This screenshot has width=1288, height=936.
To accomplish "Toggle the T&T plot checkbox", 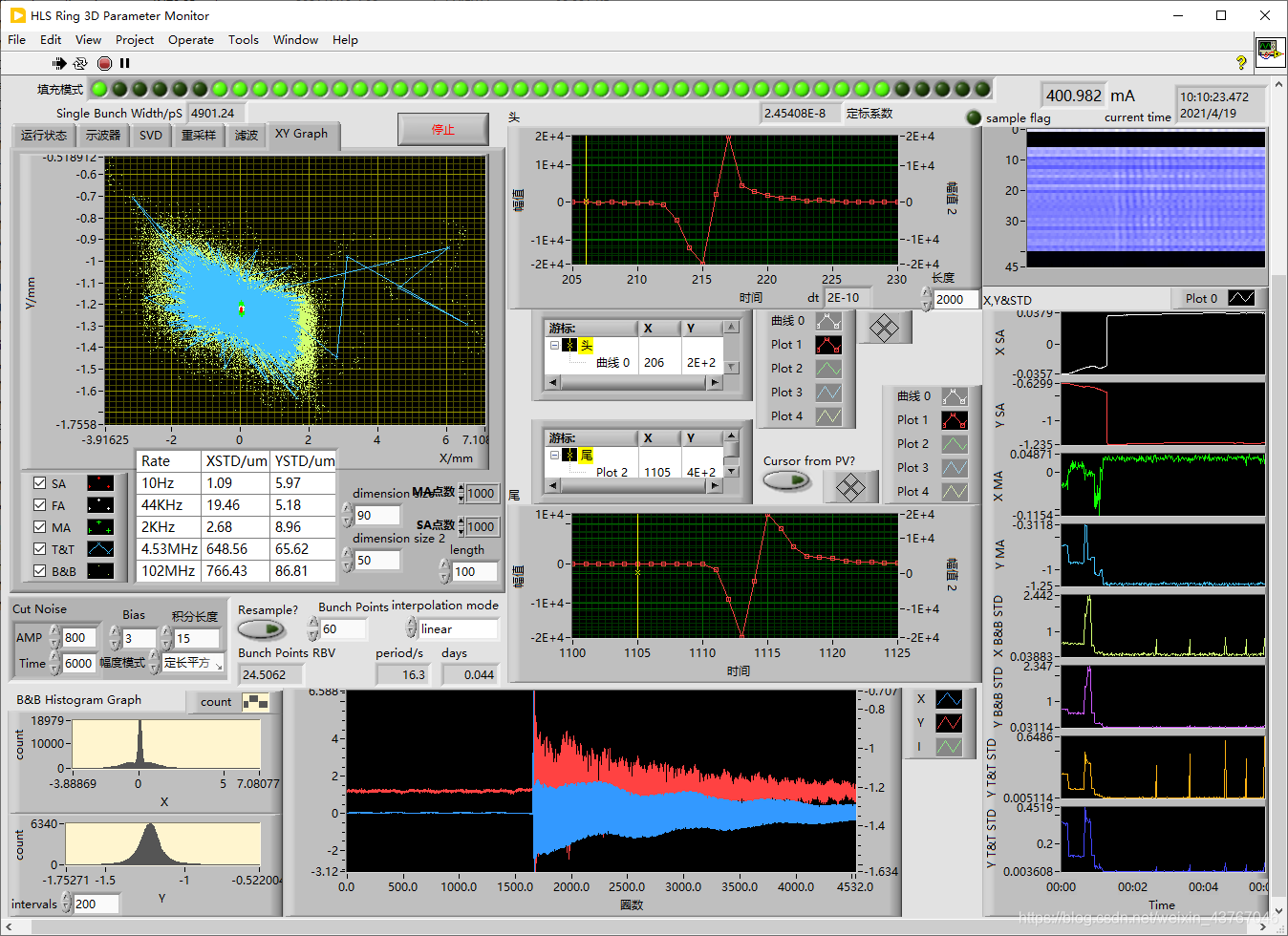I will point(40,549).
